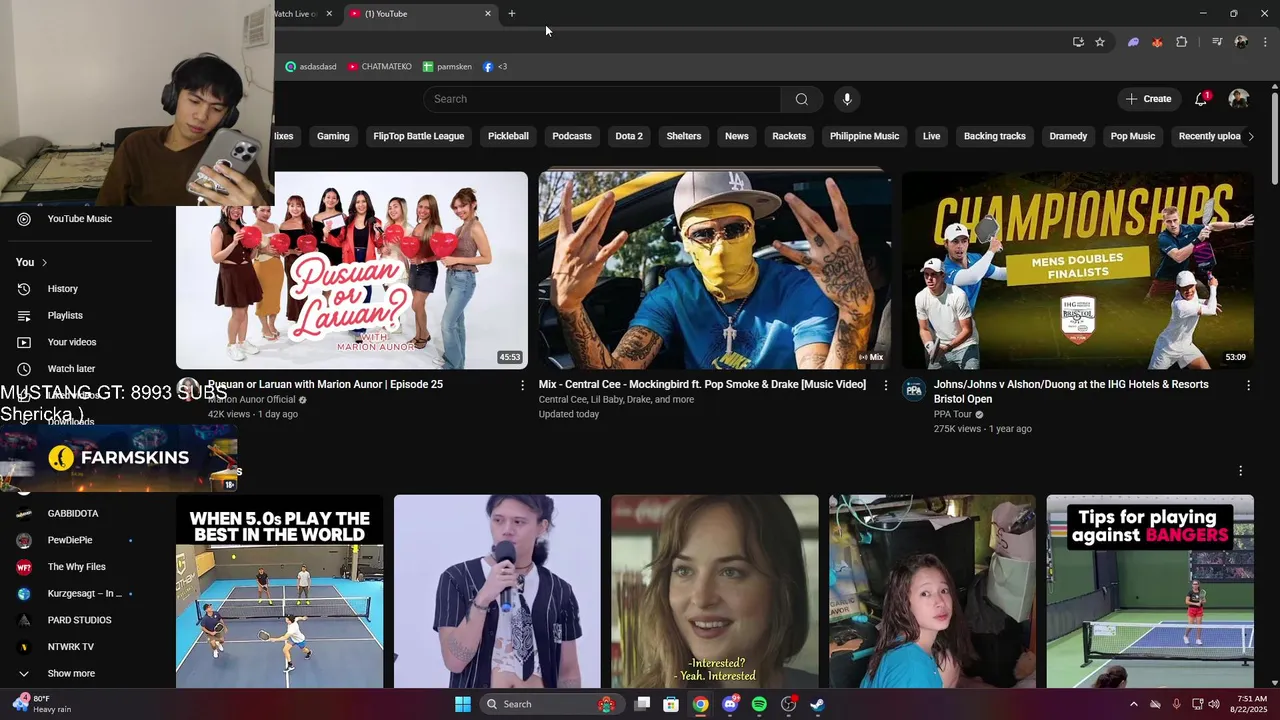Screen dimensions: 1280x720
Task: Open Microsoft Store from taskbar
Action: pyautogui.click(x=672, y=704)
